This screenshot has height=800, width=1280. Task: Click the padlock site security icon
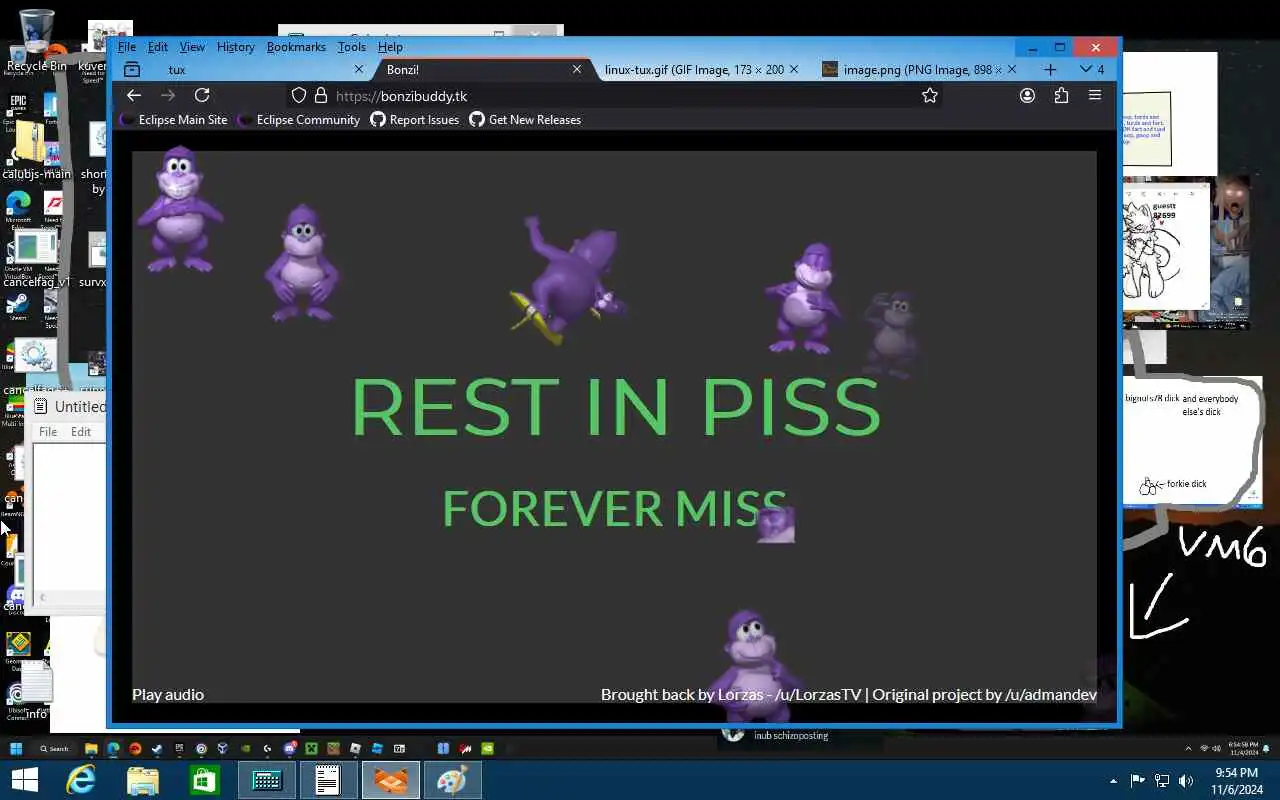point(321,95)
